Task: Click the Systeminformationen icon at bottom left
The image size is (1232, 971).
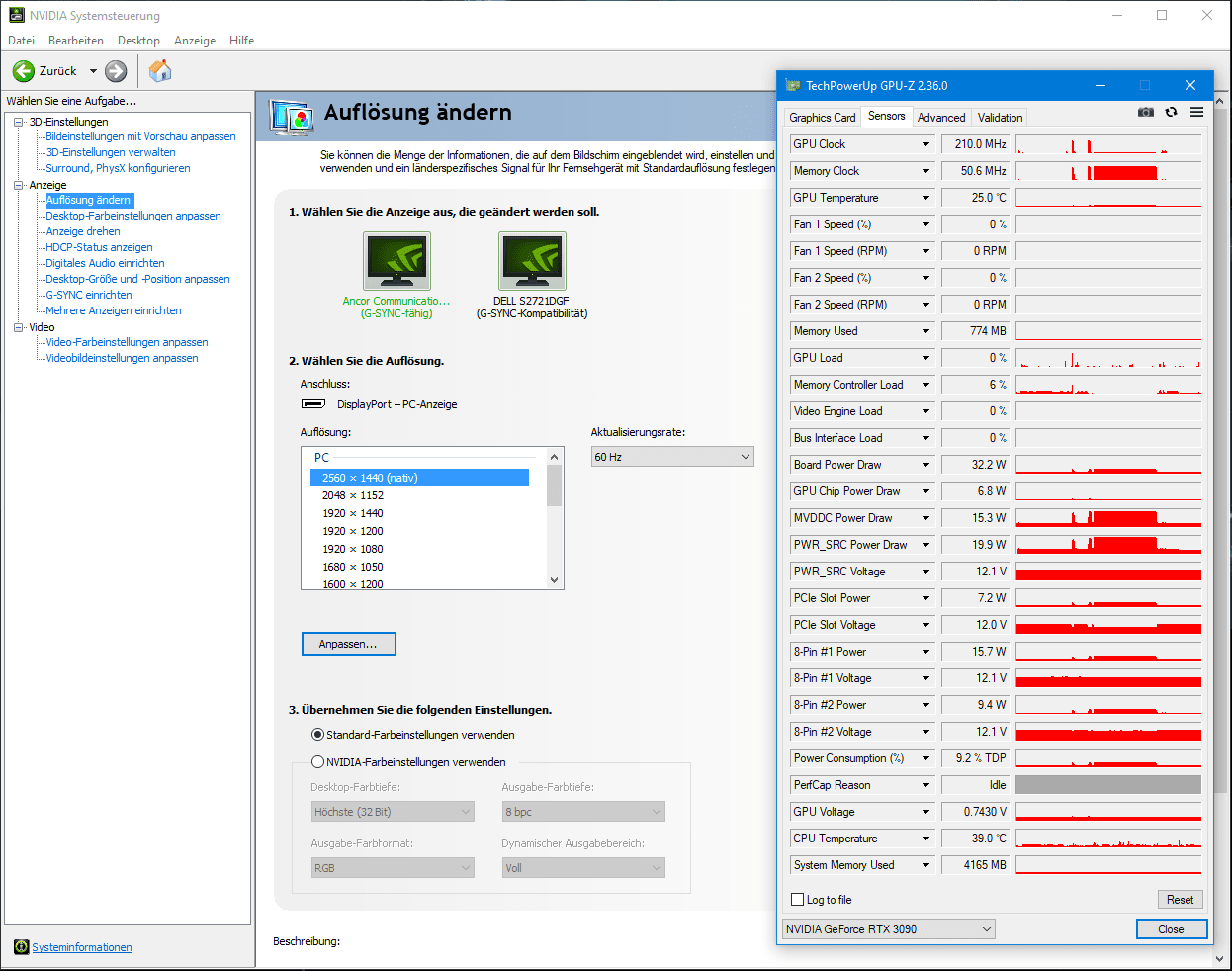Action: pos(21,947)
